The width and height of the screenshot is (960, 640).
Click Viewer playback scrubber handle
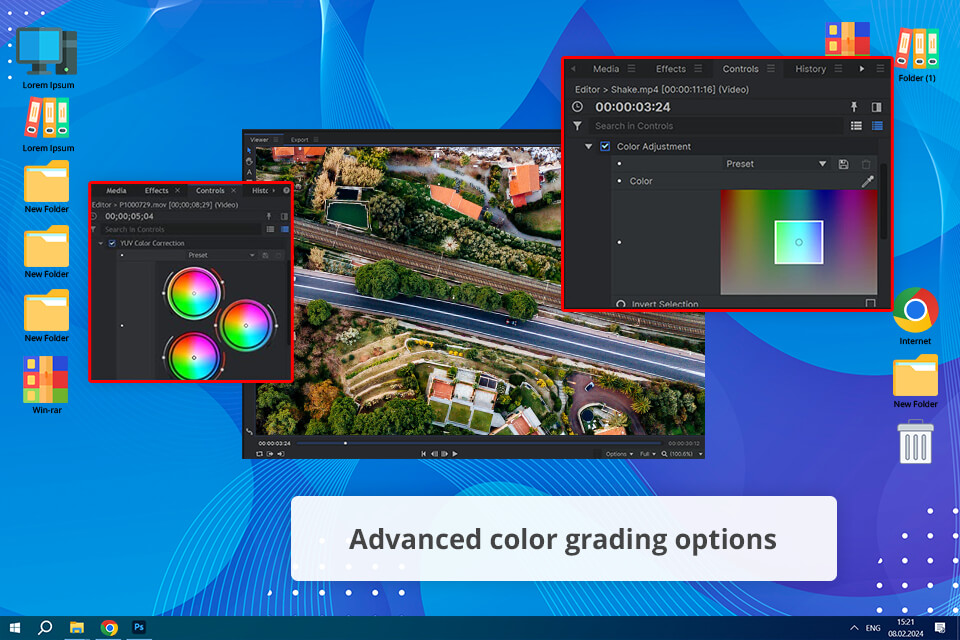click(345, 443)
